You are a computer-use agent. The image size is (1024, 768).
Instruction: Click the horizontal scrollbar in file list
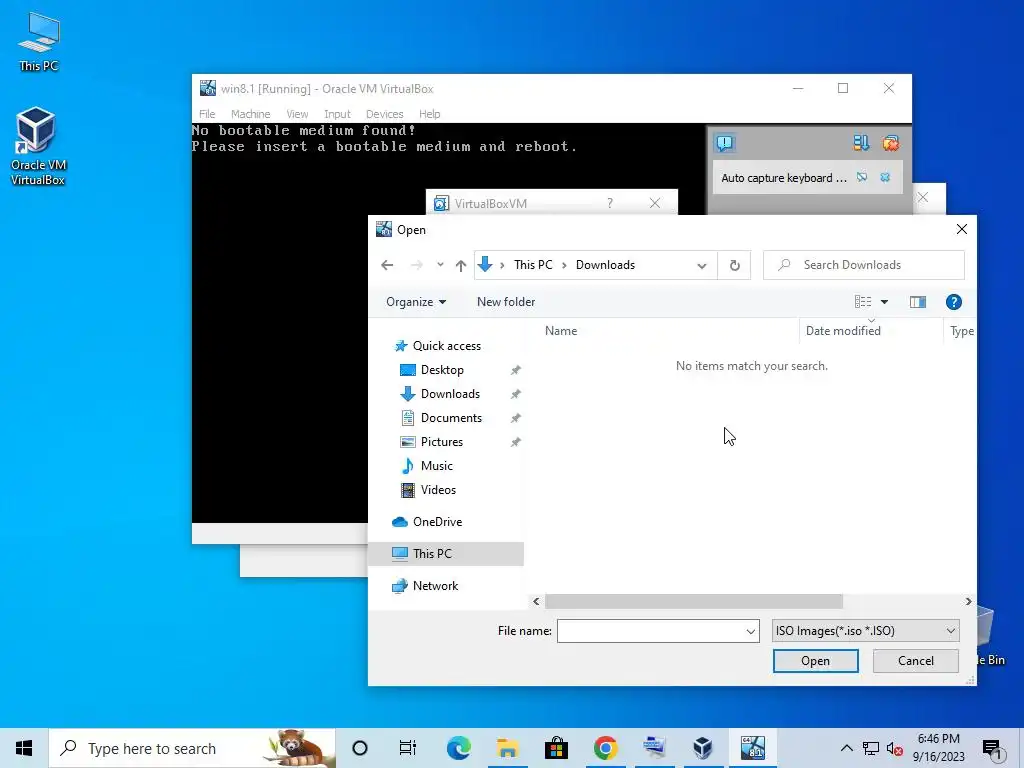(694, 601)
